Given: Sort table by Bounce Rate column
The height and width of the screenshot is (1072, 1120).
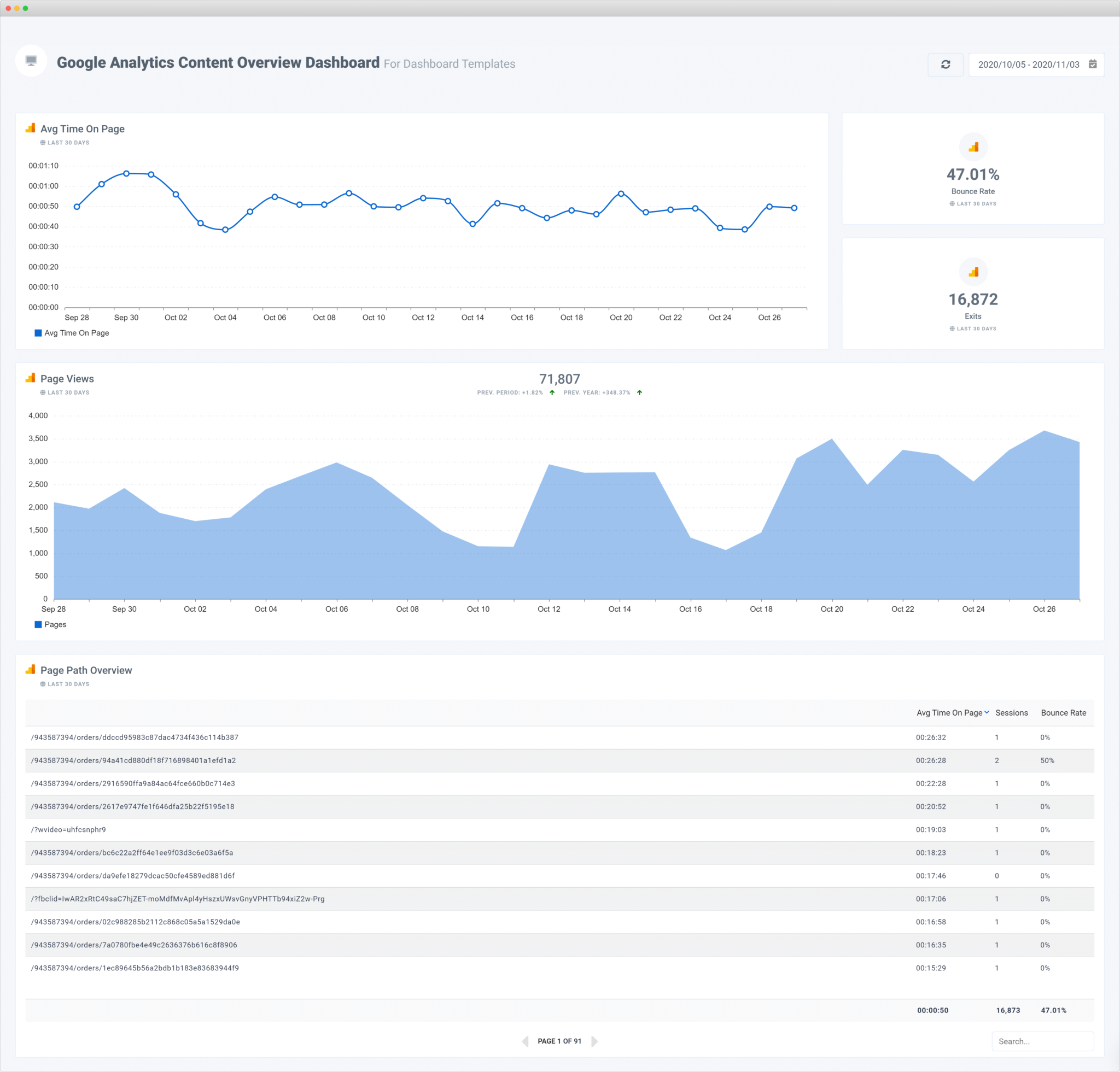Looking at the screenshot, I should [x=1063, y=713].
